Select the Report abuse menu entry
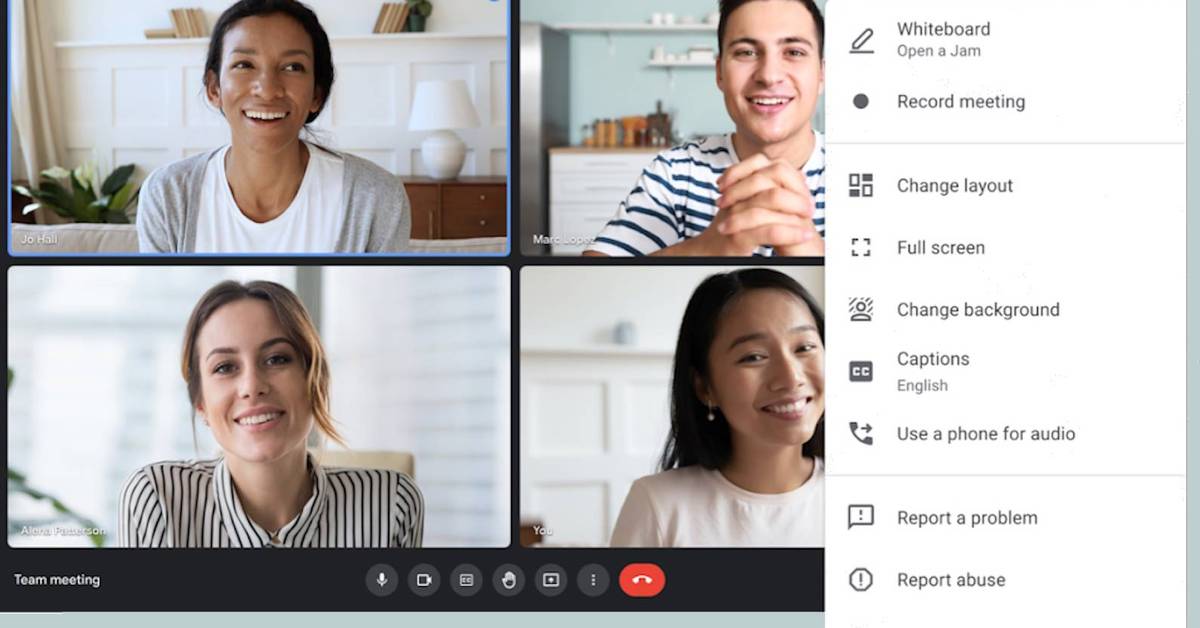The image size is (1200, 628). pos(950,579)
